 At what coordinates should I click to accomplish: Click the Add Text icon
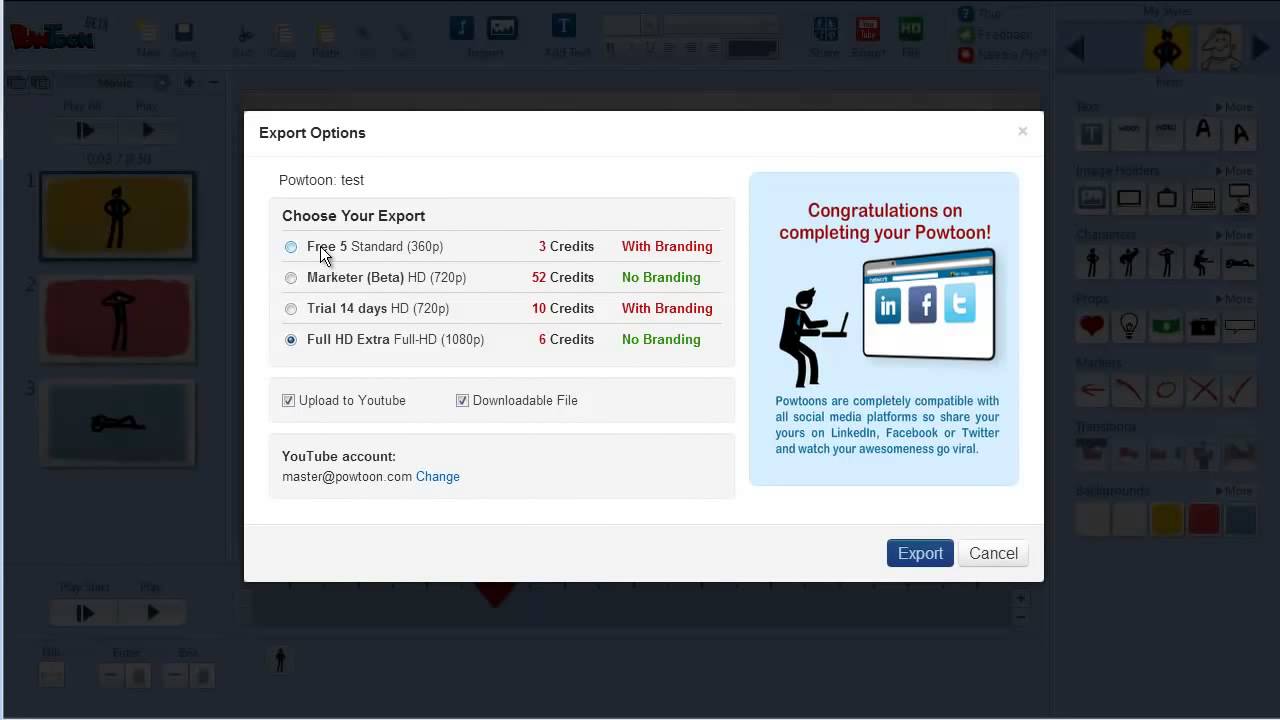564,26
